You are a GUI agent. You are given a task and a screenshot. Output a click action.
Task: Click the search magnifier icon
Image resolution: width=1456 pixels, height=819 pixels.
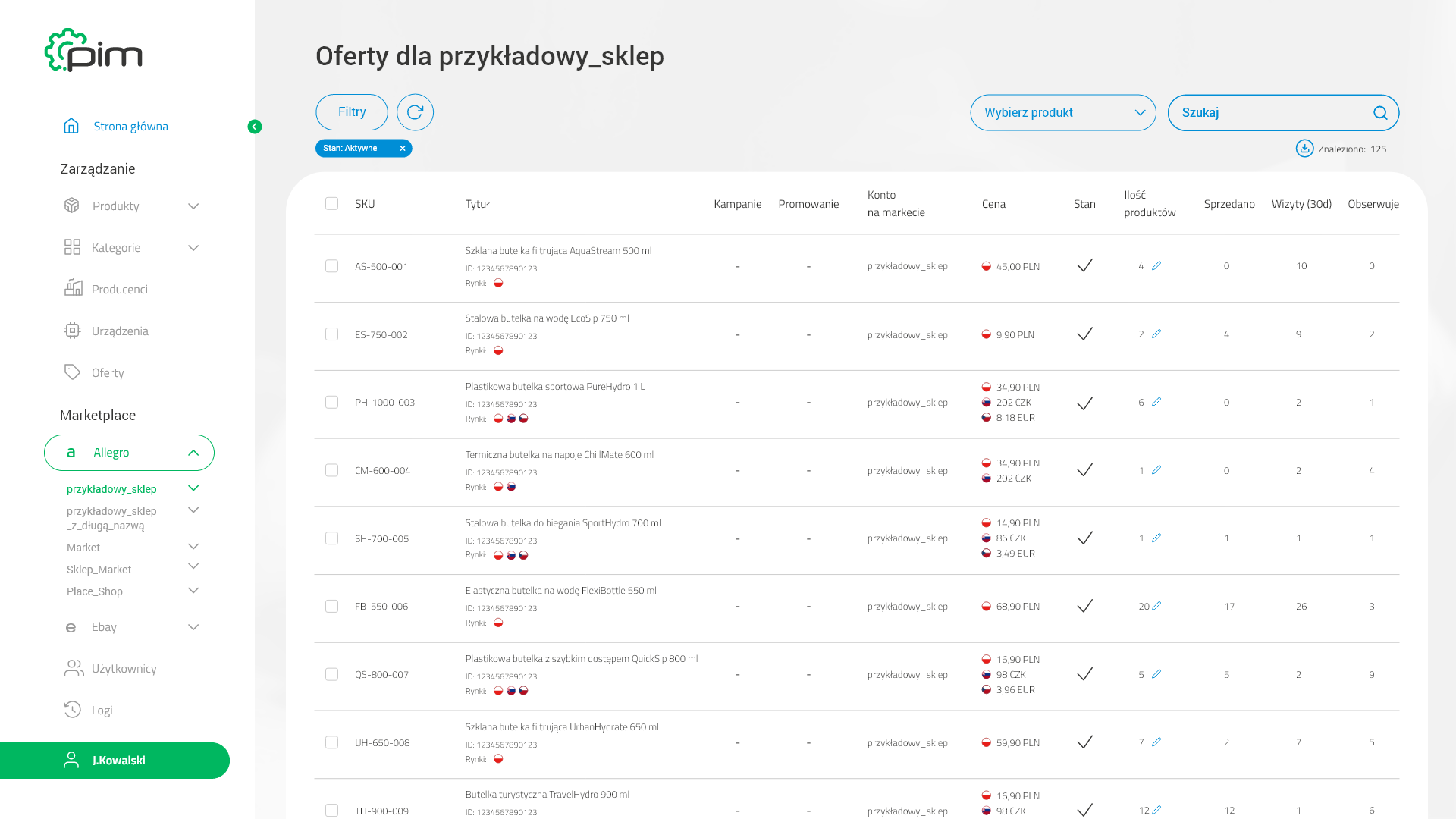point(1380,113)
